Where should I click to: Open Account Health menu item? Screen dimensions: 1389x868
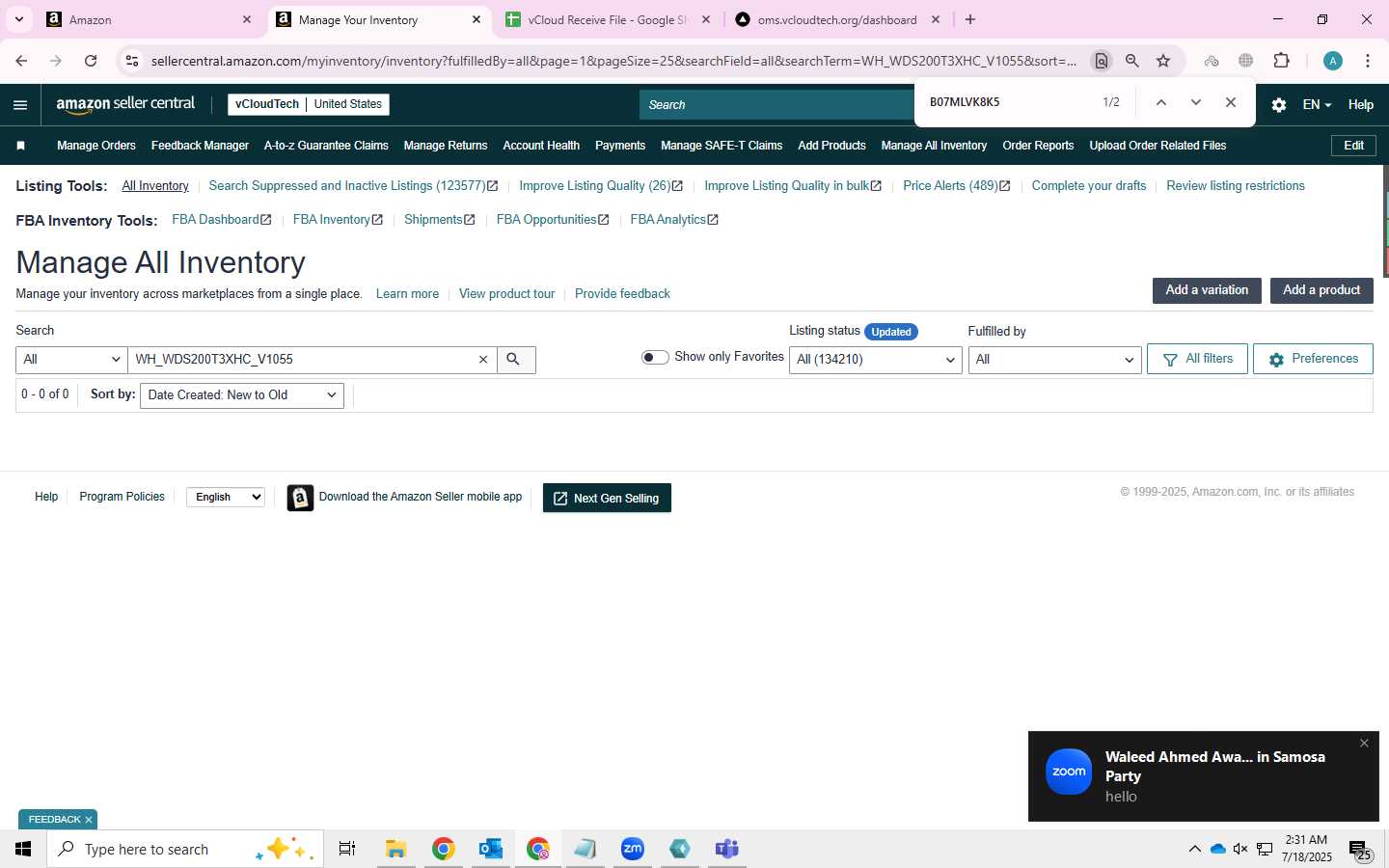[x=541, y=146]
